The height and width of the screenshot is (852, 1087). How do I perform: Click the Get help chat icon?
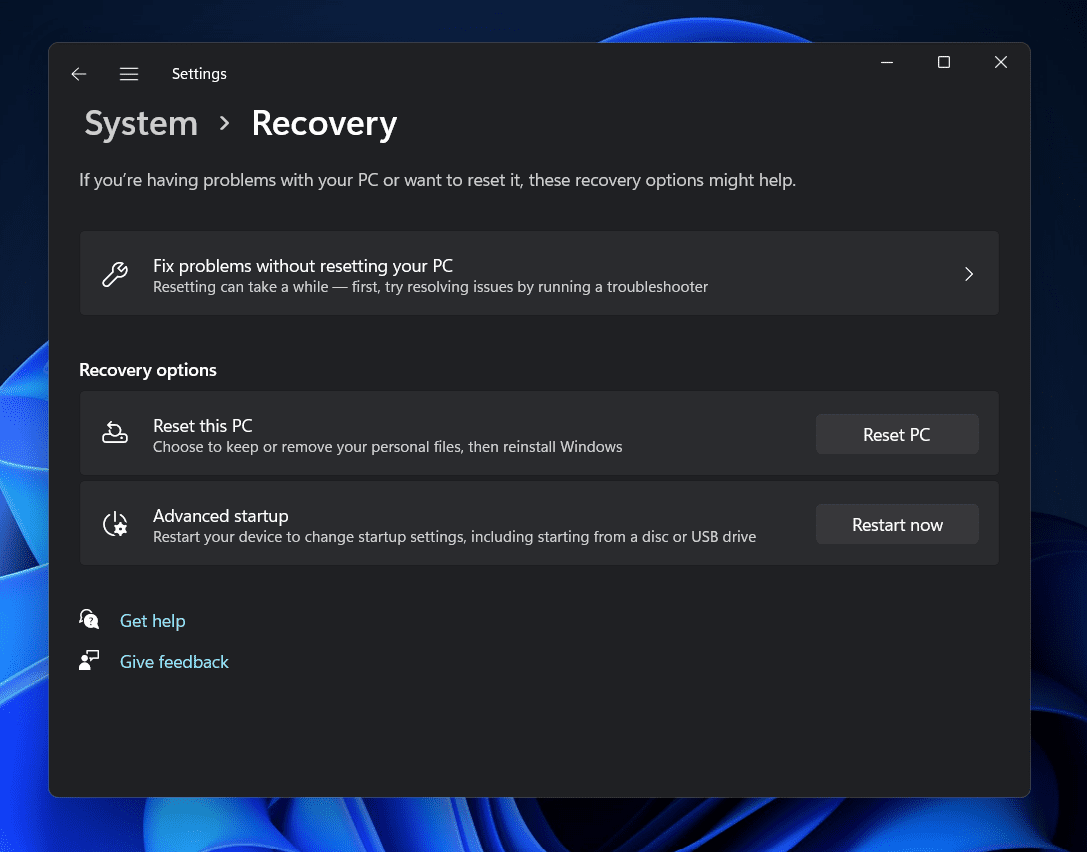[90, 620]
